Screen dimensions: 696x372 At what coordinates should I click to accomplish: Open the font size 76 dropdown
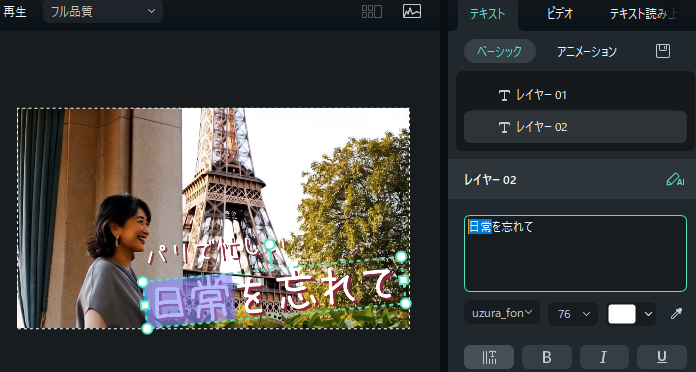click(573, 314)
